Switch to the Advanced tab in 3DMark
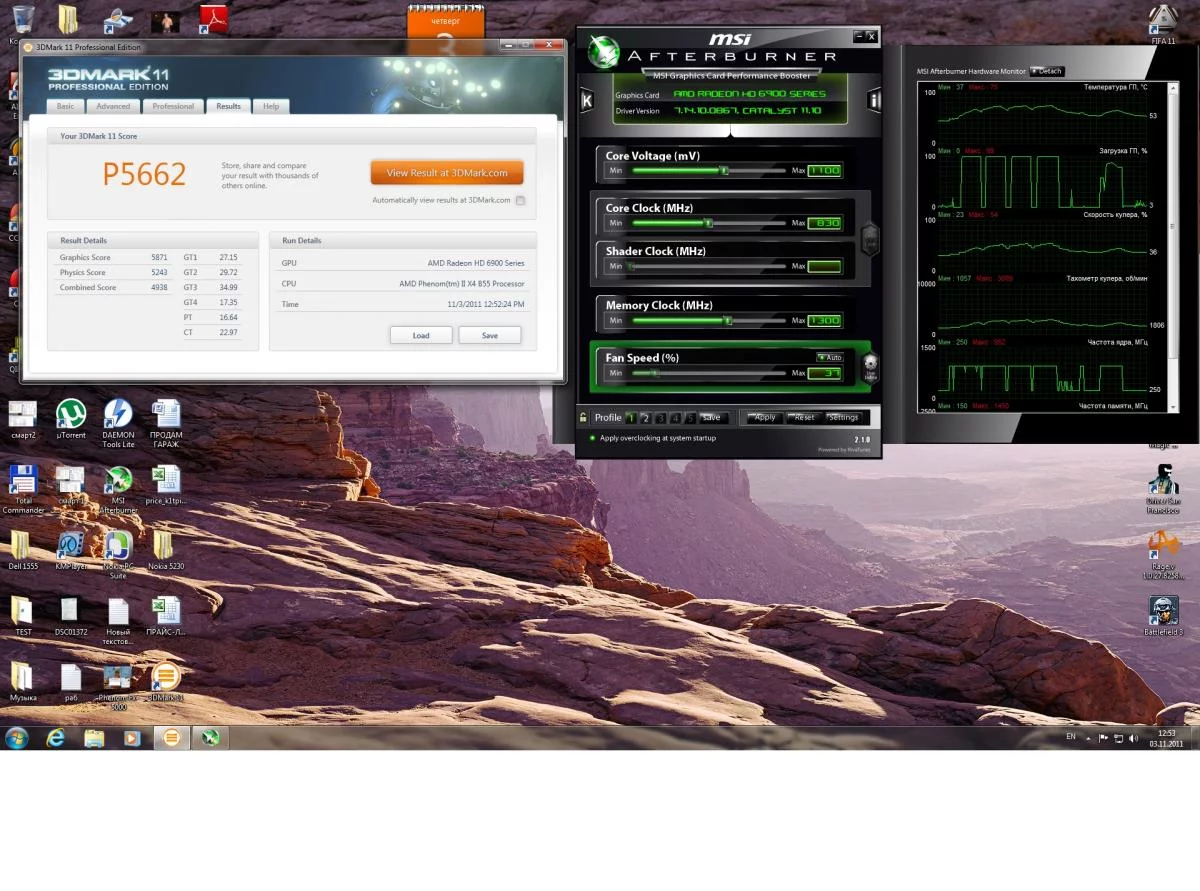Screen dimensions: 1200x891 (113, 106)
